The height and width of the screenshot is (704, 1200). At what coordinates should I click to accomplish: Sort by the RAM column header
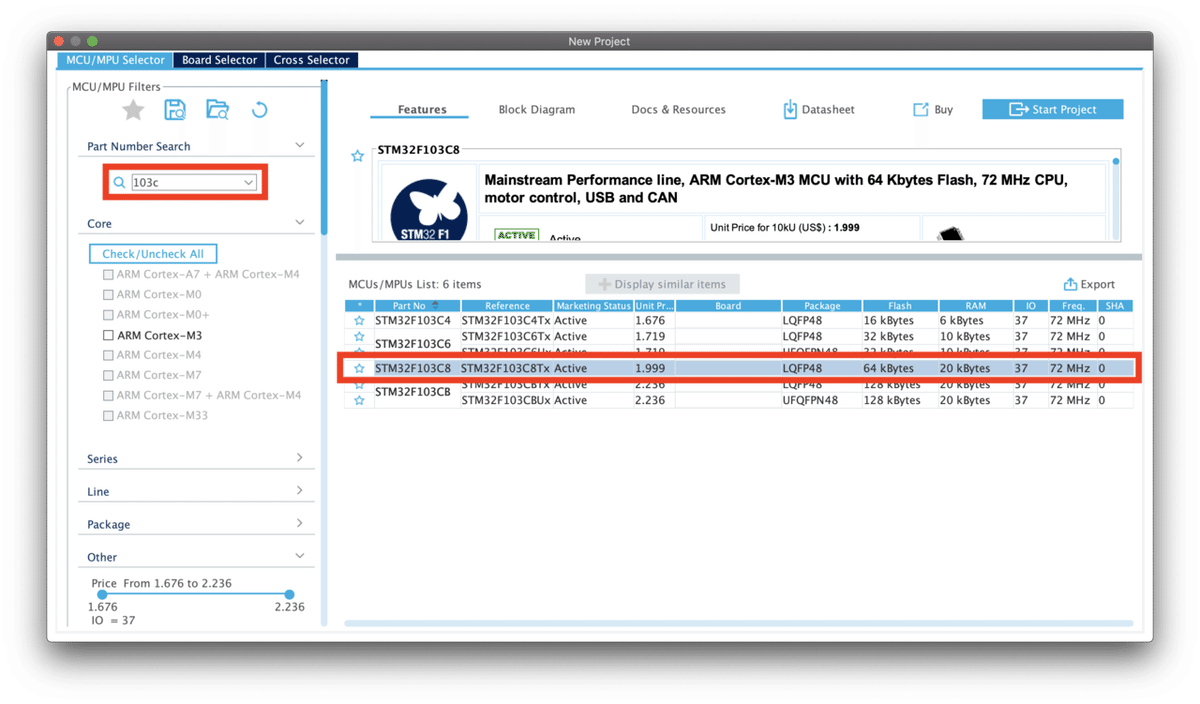975,306
